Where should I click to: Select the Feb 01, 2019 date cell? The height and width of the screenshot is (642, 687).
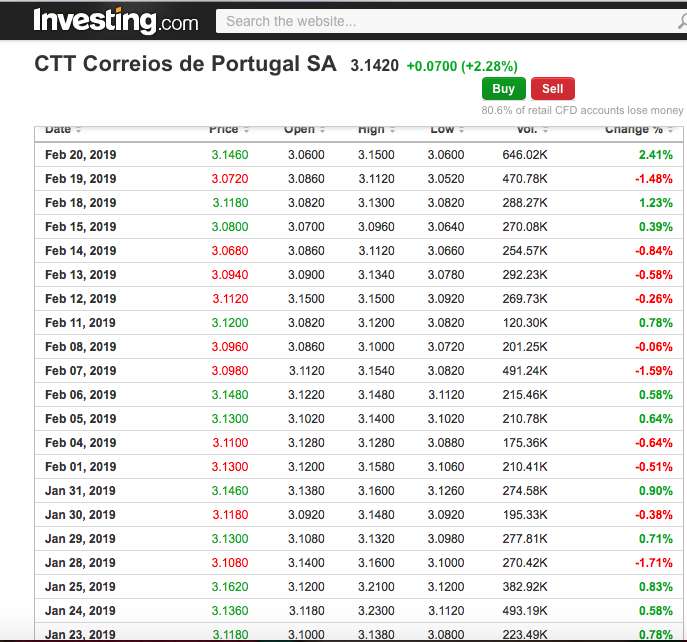81,467
